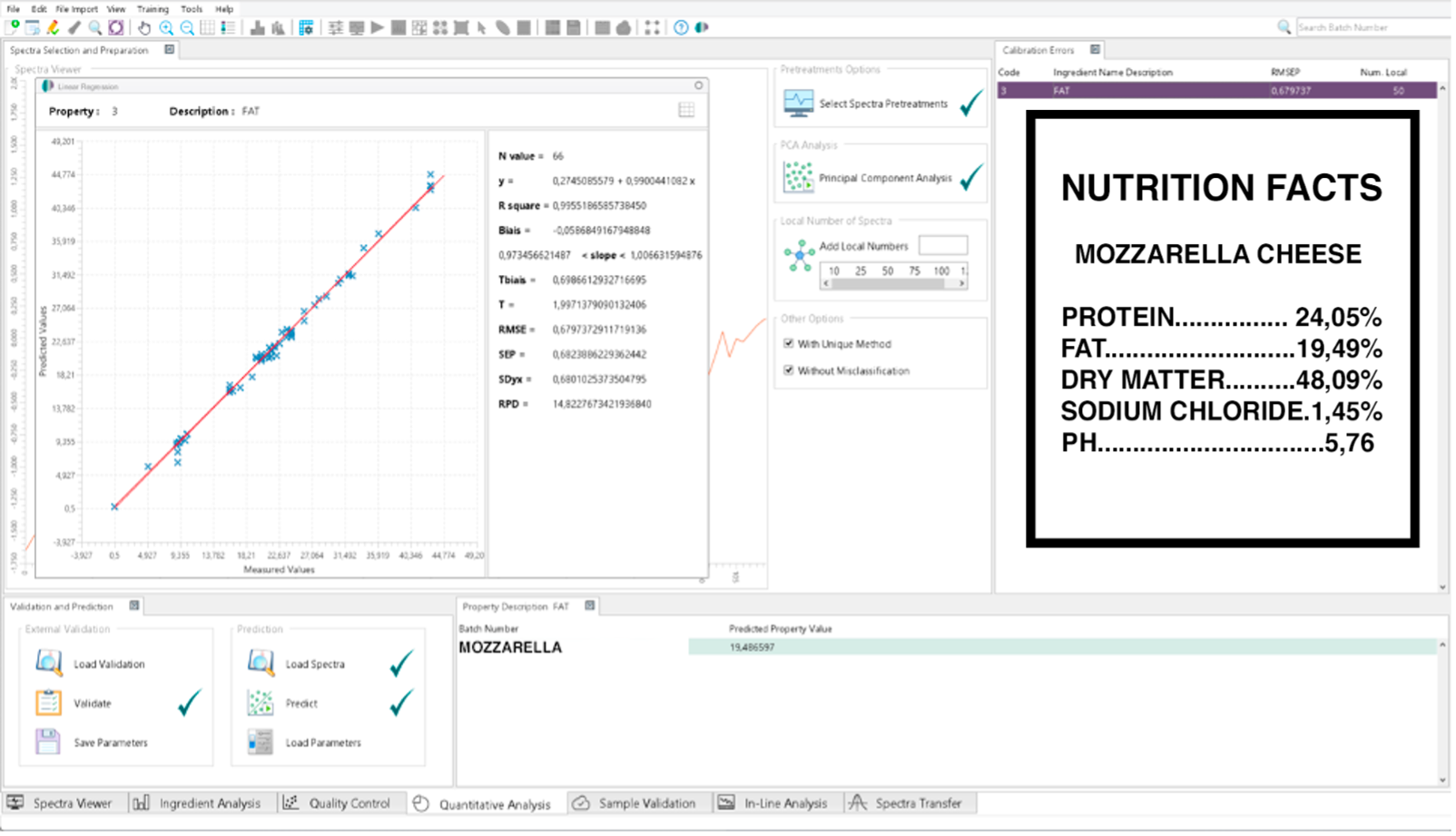Screen dimensions: 1456x836
Task: Click the blue help question mark icon
Action: pyautogui.click(x=681, y=27)
